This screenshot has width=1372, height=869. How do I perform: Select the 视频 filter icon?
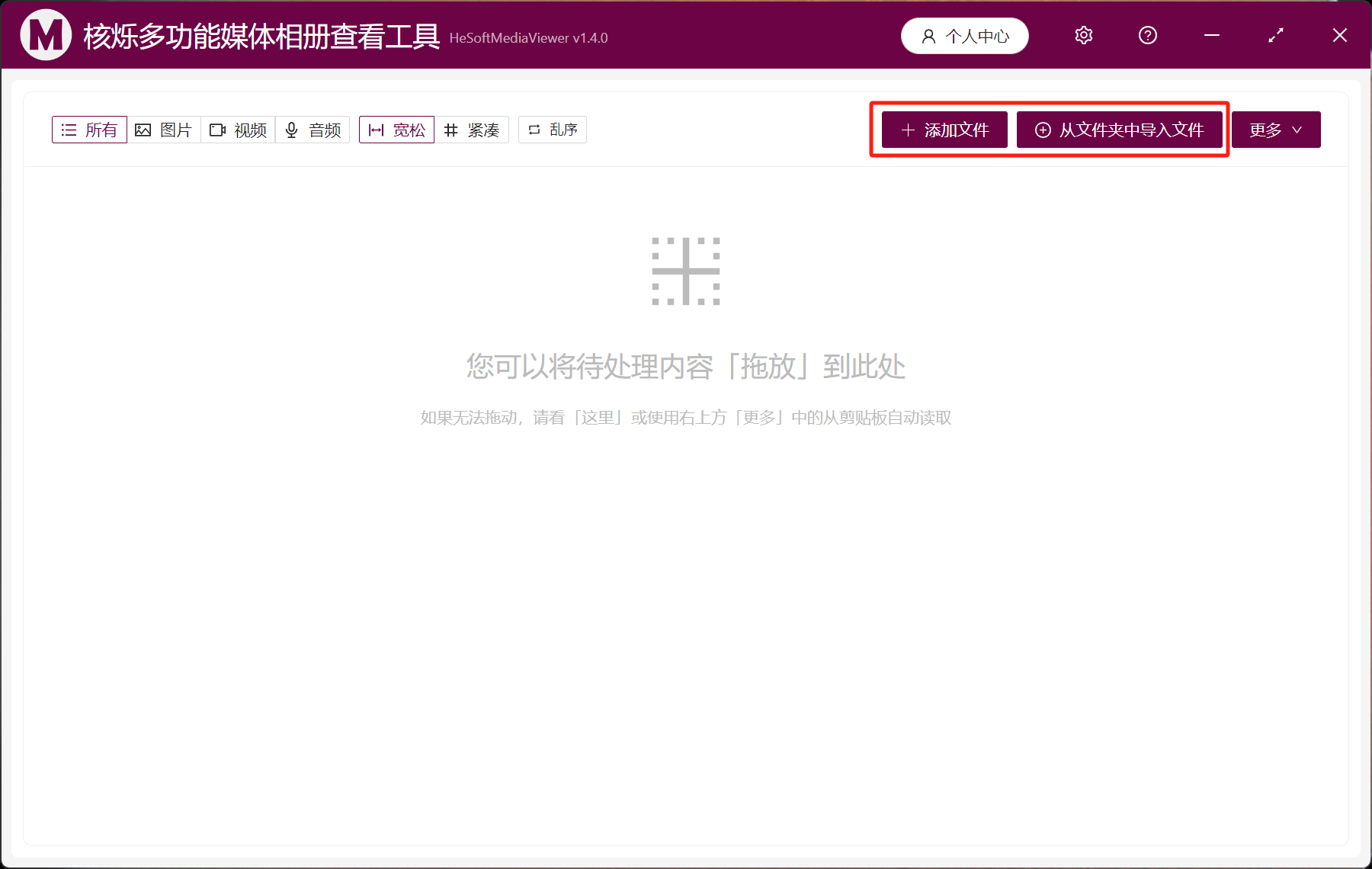(x=217, y=130)
